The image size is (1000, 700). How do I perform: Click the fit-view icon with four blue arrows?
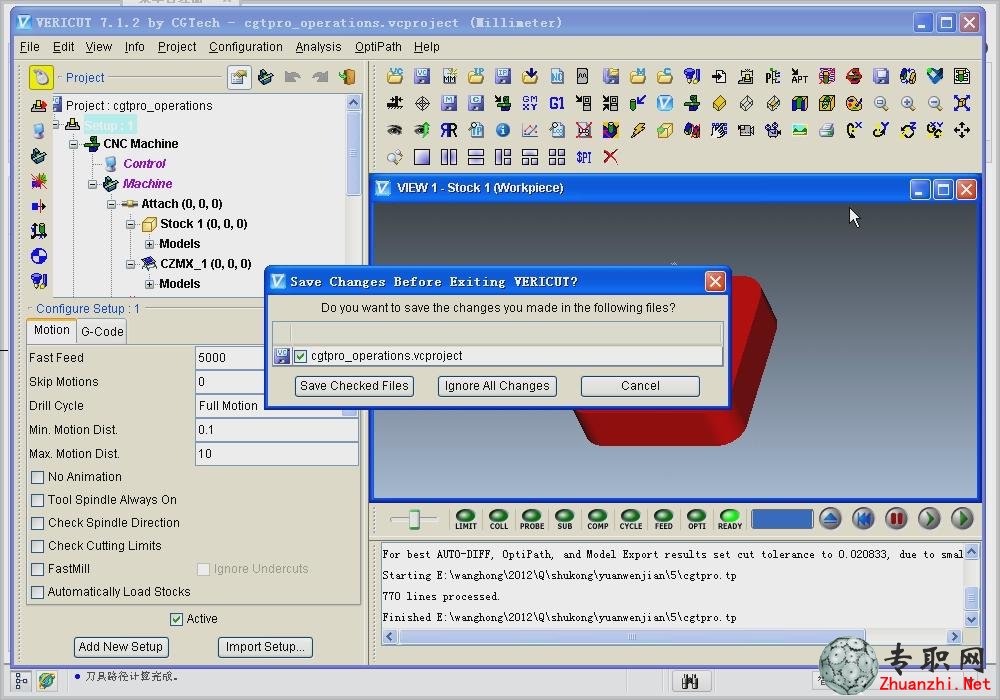click(x=962, y=103)
